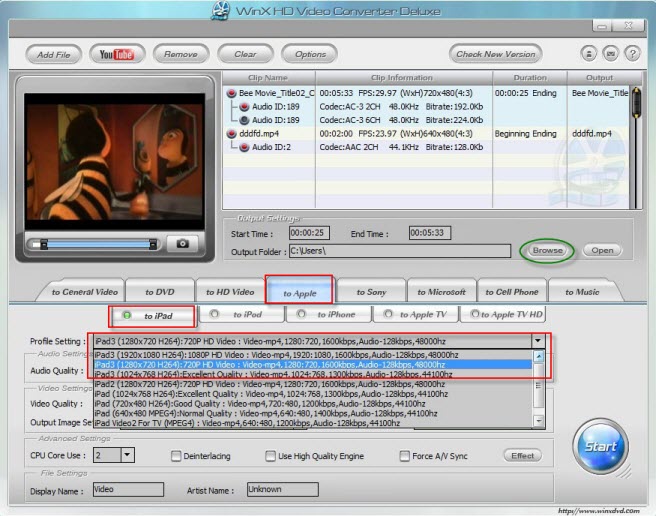
Task: Select the Audio ID:189 AC-3 2CH track icon
Action: (x=244, y=107)
